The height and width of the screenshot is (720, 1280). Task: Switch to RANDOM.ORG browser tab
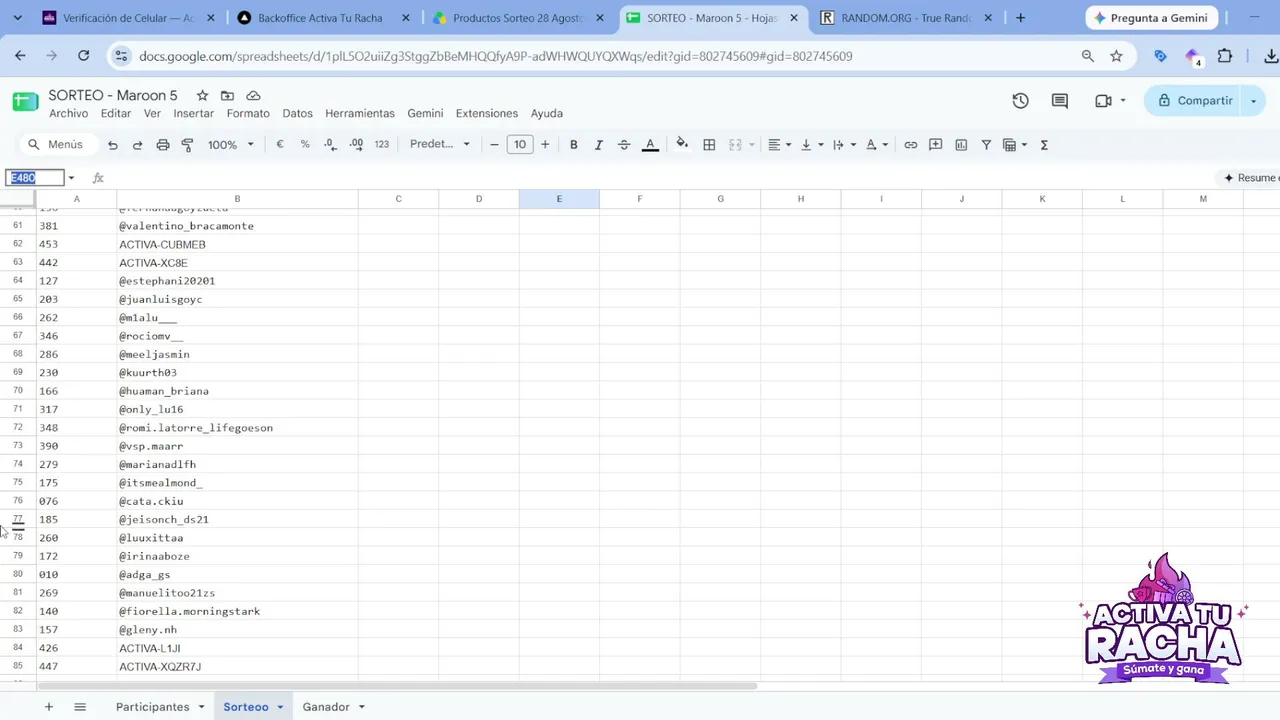coord(908,18)
